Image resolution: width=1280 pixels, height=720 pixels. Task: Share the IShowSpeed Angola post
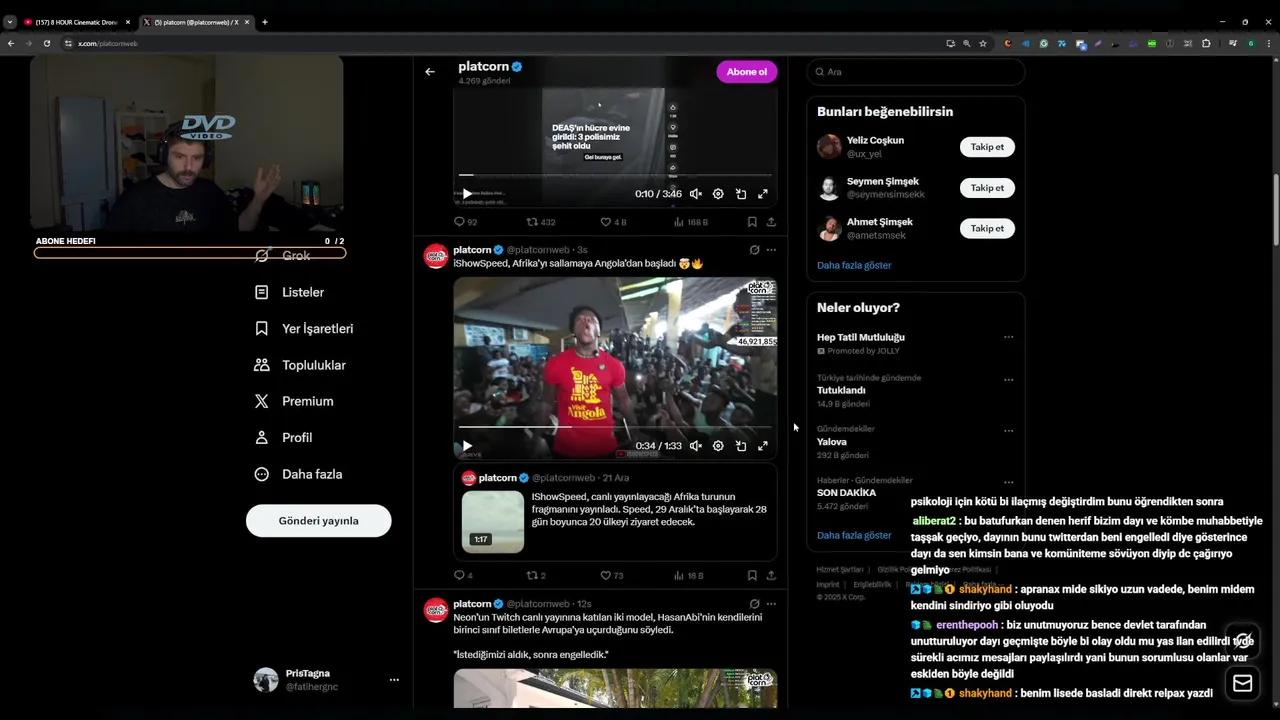tap(771, 575)
